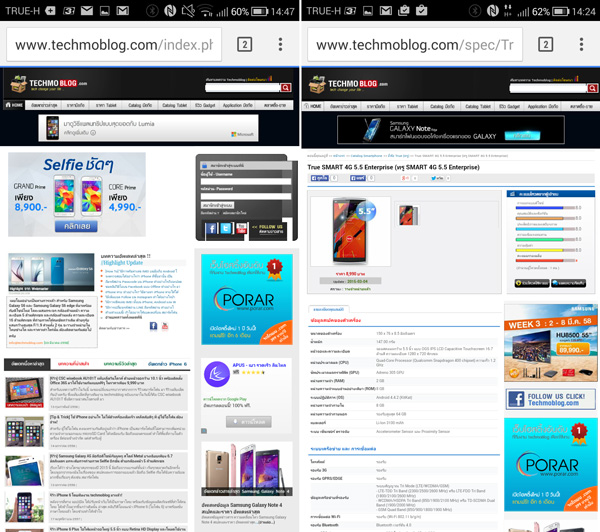Open iPhone tip and trick article thumbnail
Image resolution: width=600 pixels, height=532 pixels.
pyautogui.click(x=24, y=431)
